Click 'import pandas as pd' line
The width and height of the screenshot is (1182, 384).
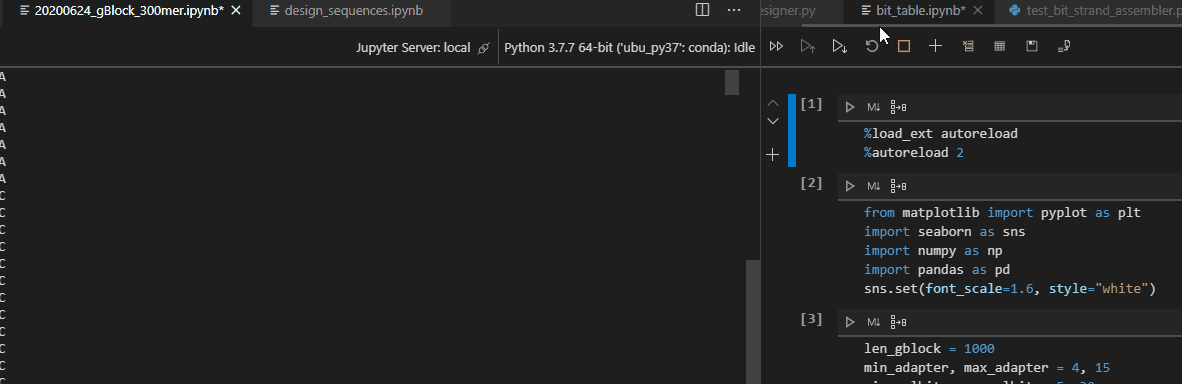pos(937,269)
